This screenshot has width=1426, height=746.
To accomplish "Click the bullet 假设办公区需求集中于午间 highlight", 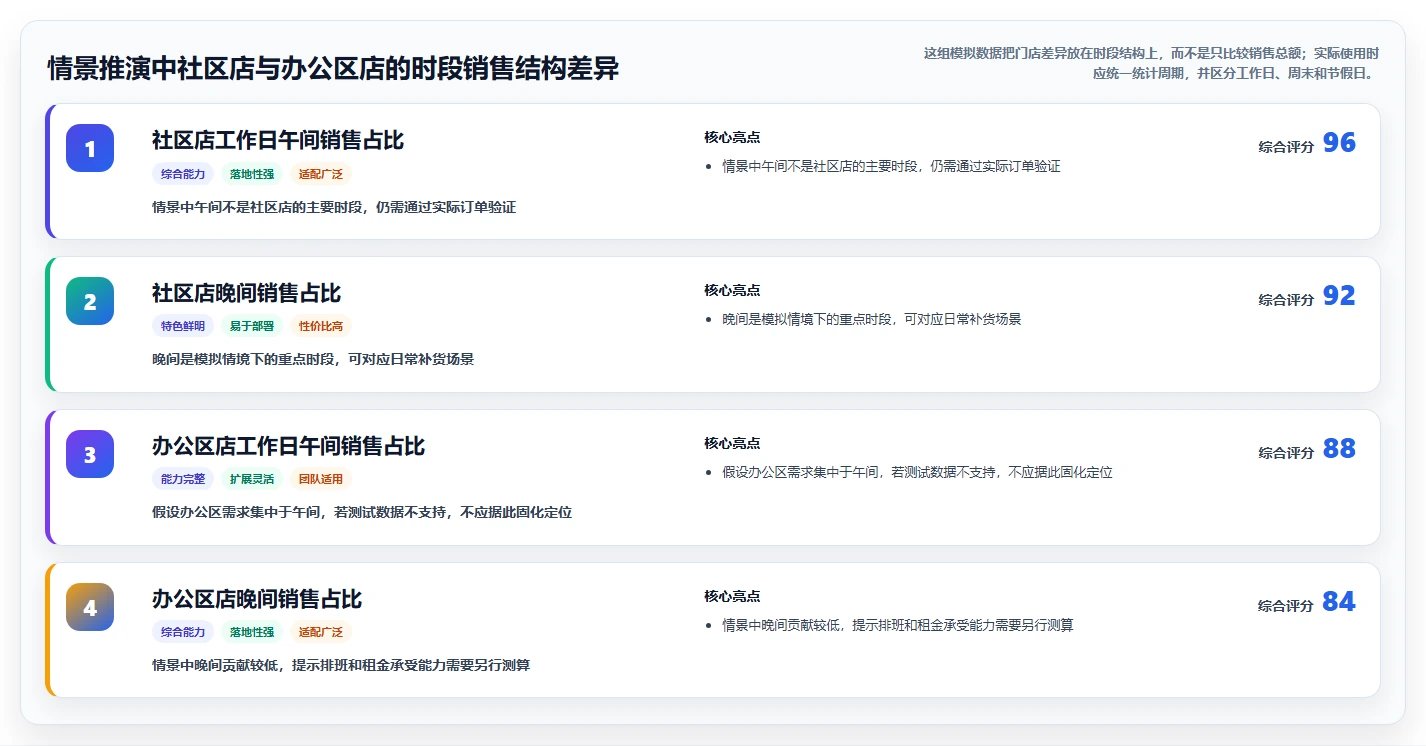I will coord(917,473).
